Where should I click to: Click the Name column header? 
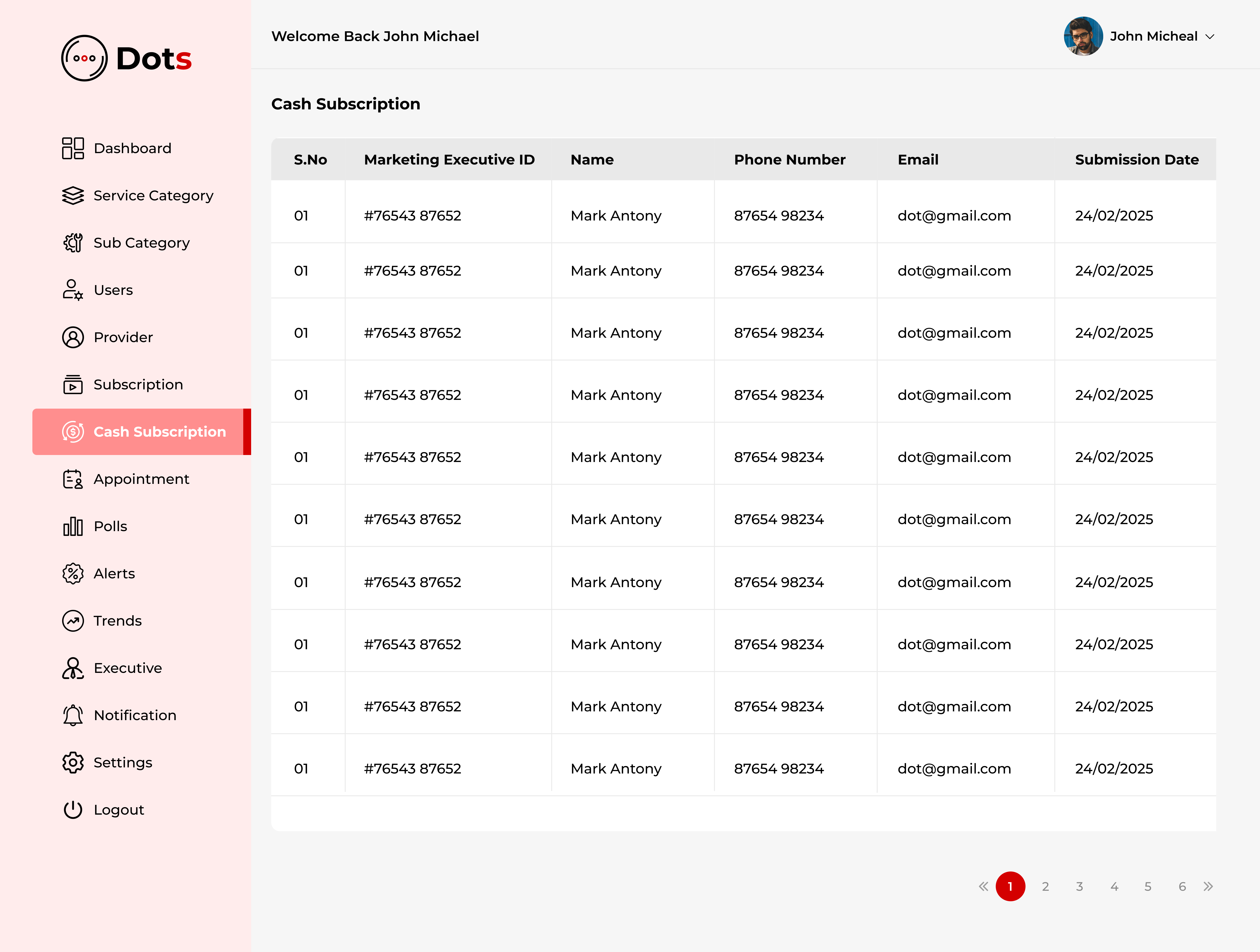click(592, 160)
